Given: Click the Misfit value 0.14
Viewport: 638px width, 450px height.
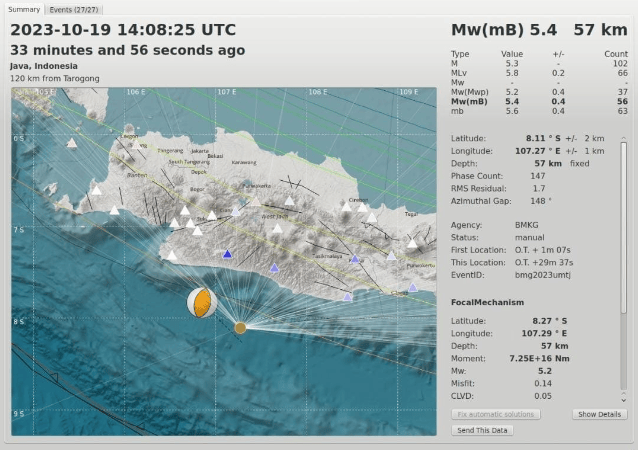Looking at the screenshot, I should pos(543,383).
